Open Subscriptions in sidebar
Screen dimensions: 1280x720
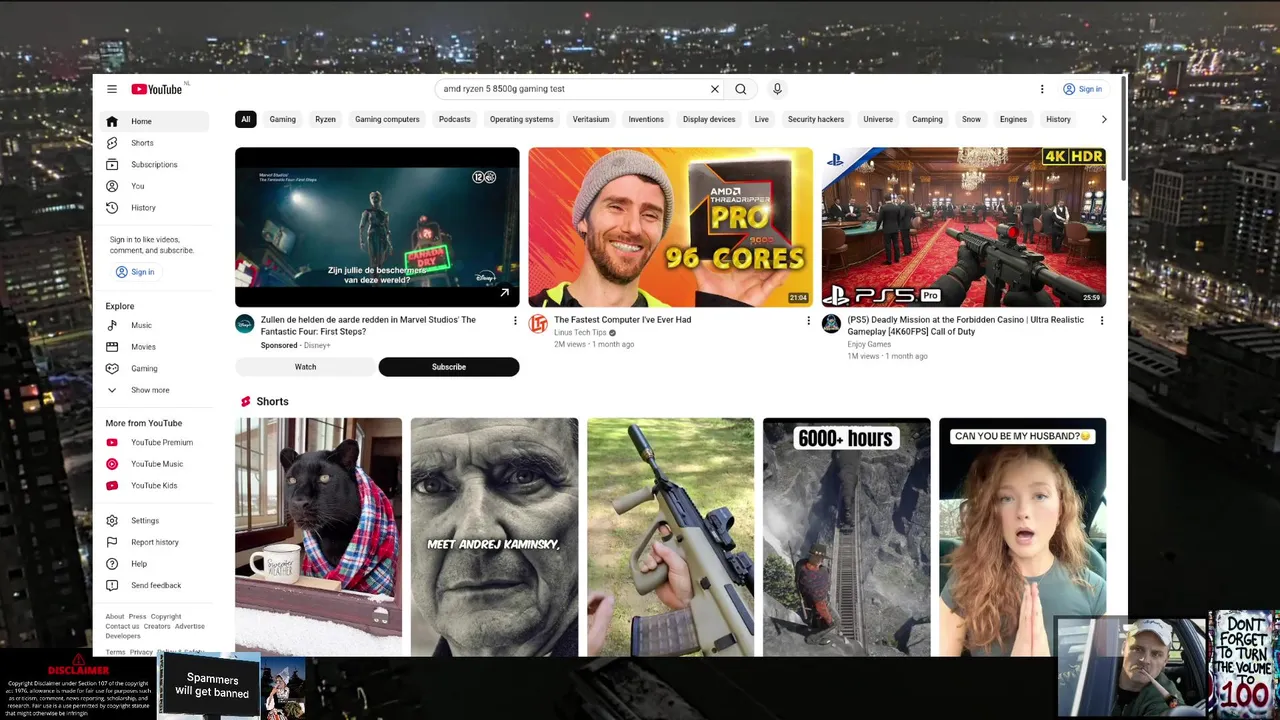click(x=154, y=164)
